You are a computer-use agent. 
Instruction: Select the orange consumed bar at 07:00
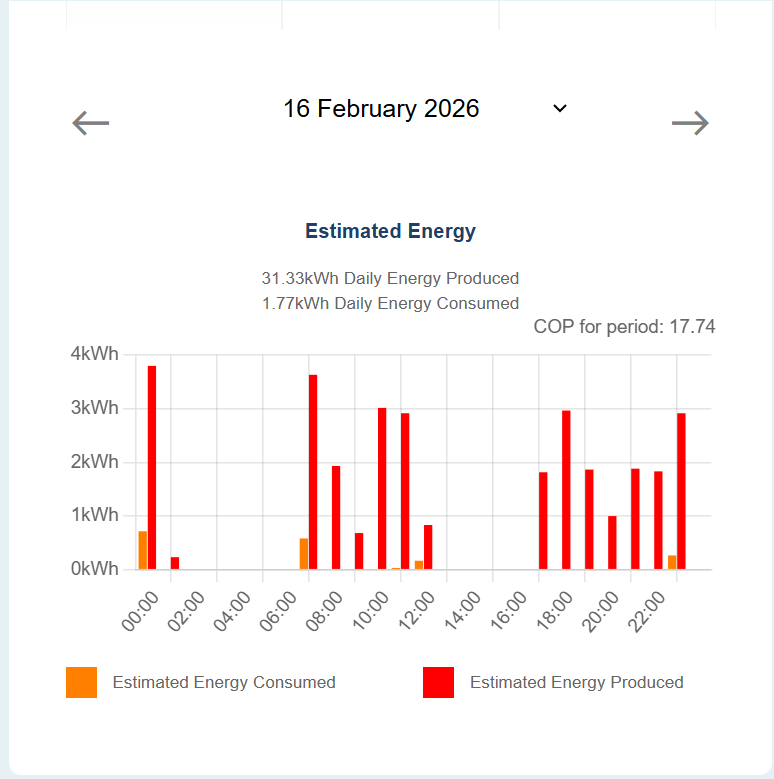click(304, 554)
